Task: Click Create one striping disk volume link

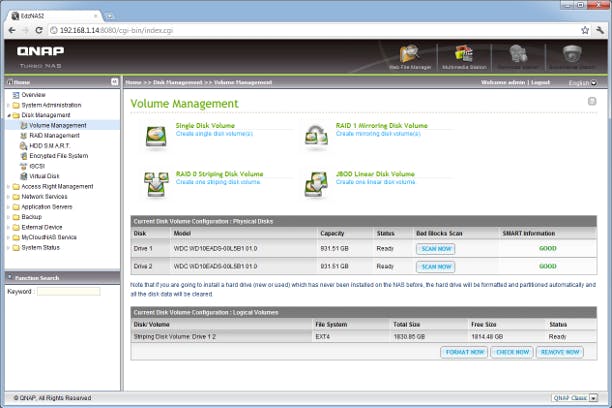Action: (218, 182)
